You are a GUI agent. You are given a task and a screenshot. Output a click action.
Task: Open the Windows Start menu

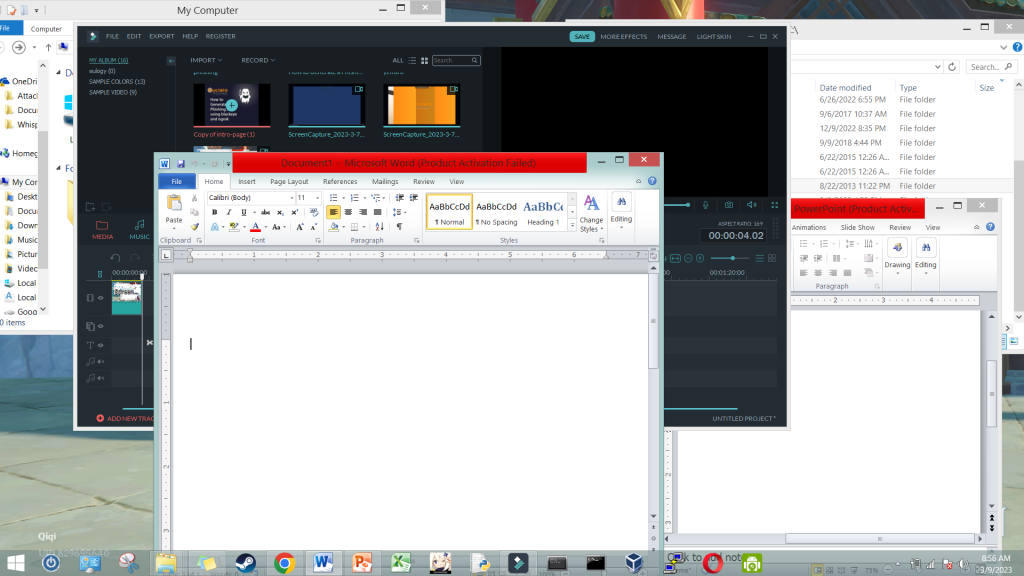[x=14, y=563]
